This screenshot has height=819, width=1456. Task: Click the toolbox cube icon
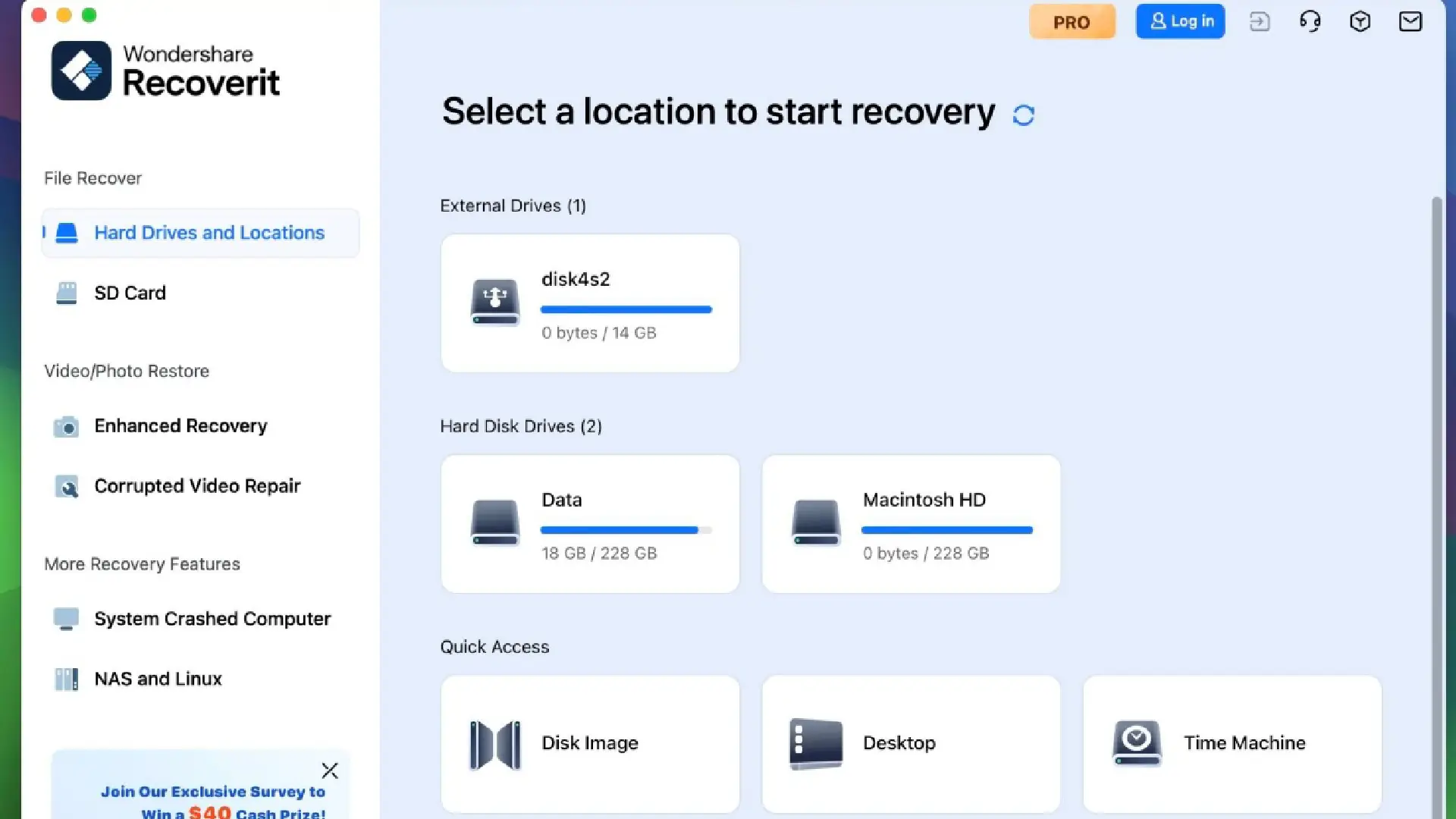pos(1360,21)
